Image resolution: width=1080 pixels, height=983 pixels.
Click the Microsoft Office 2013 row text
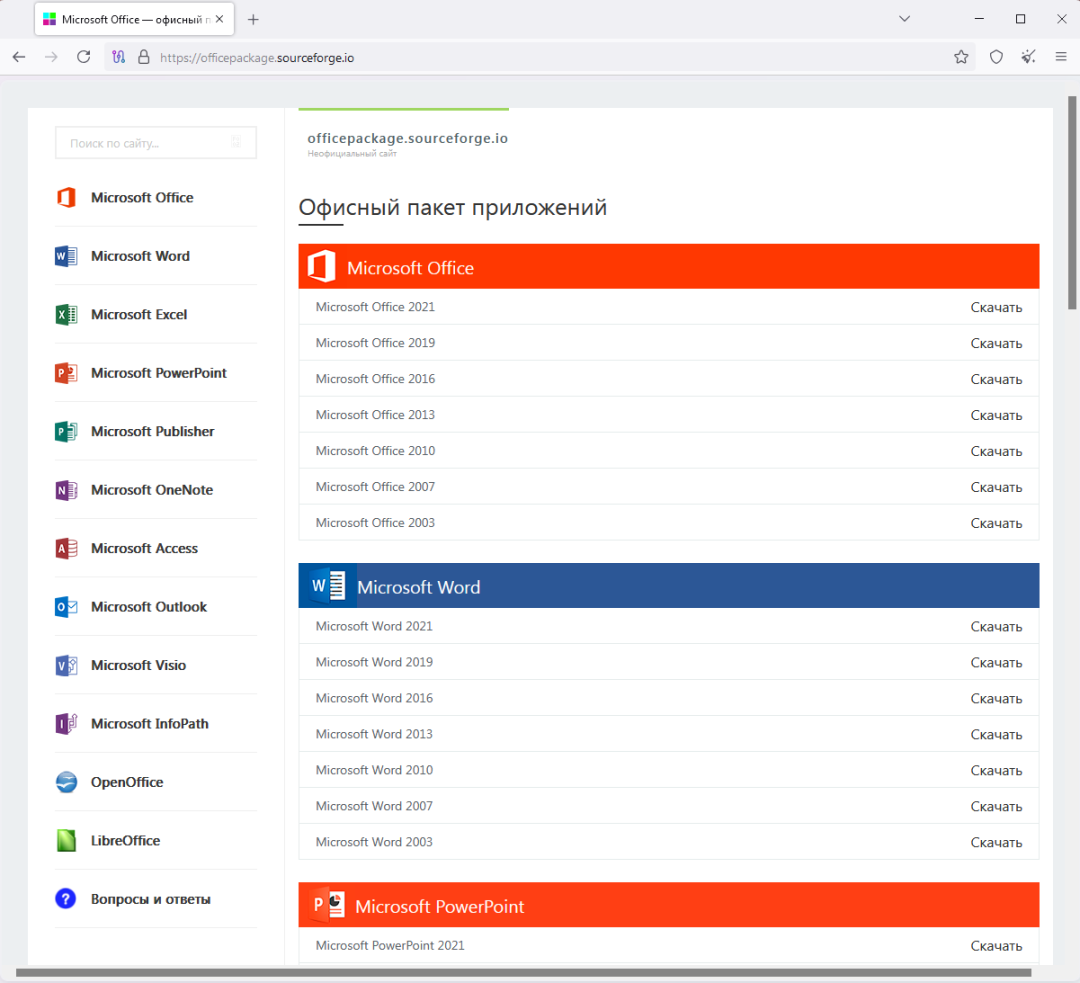(x=375, y=415)
